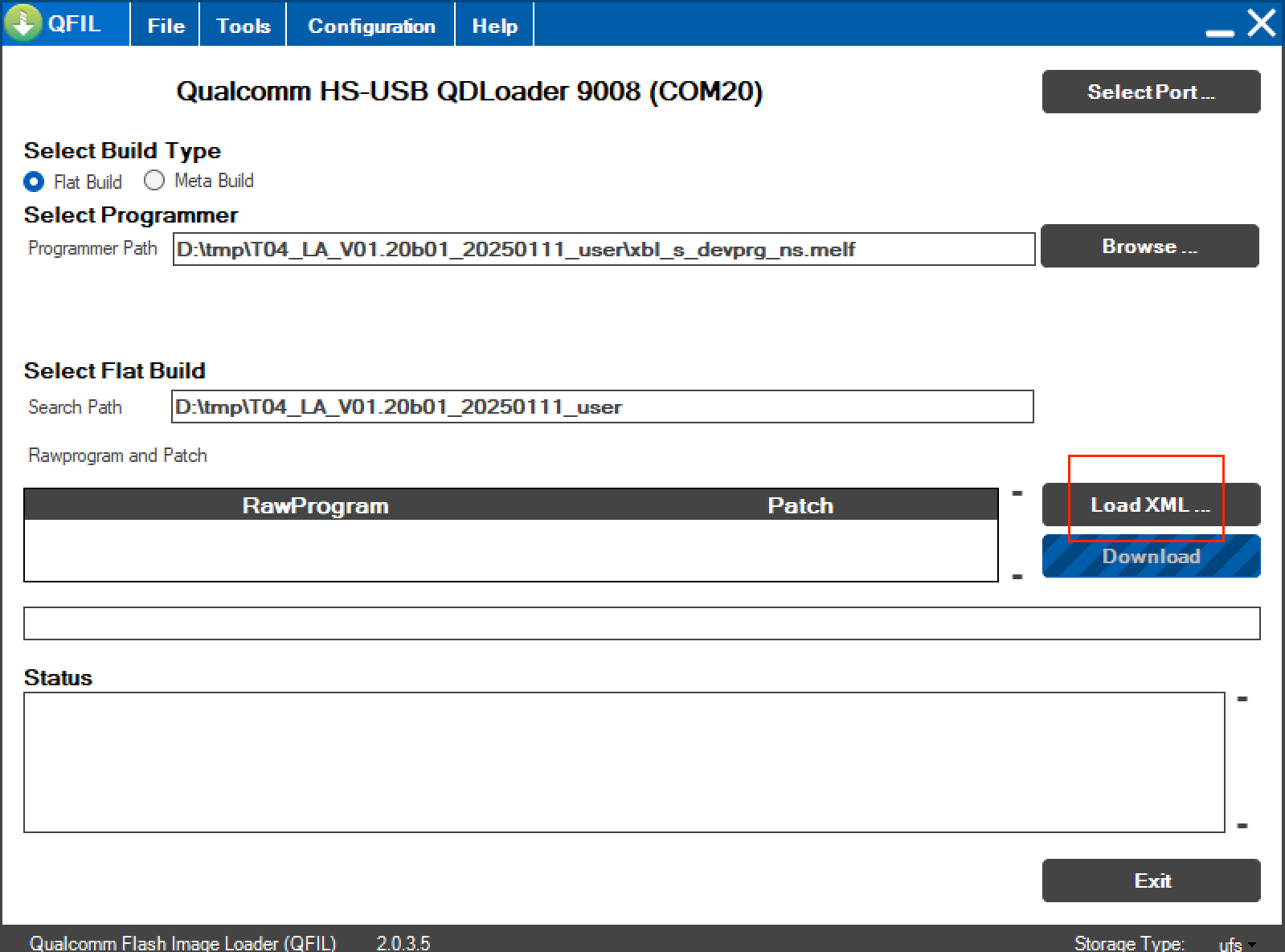This screenshot has width=1285, height=952.
Task: Click the Download button
Action: click(x=1151, y=556)
